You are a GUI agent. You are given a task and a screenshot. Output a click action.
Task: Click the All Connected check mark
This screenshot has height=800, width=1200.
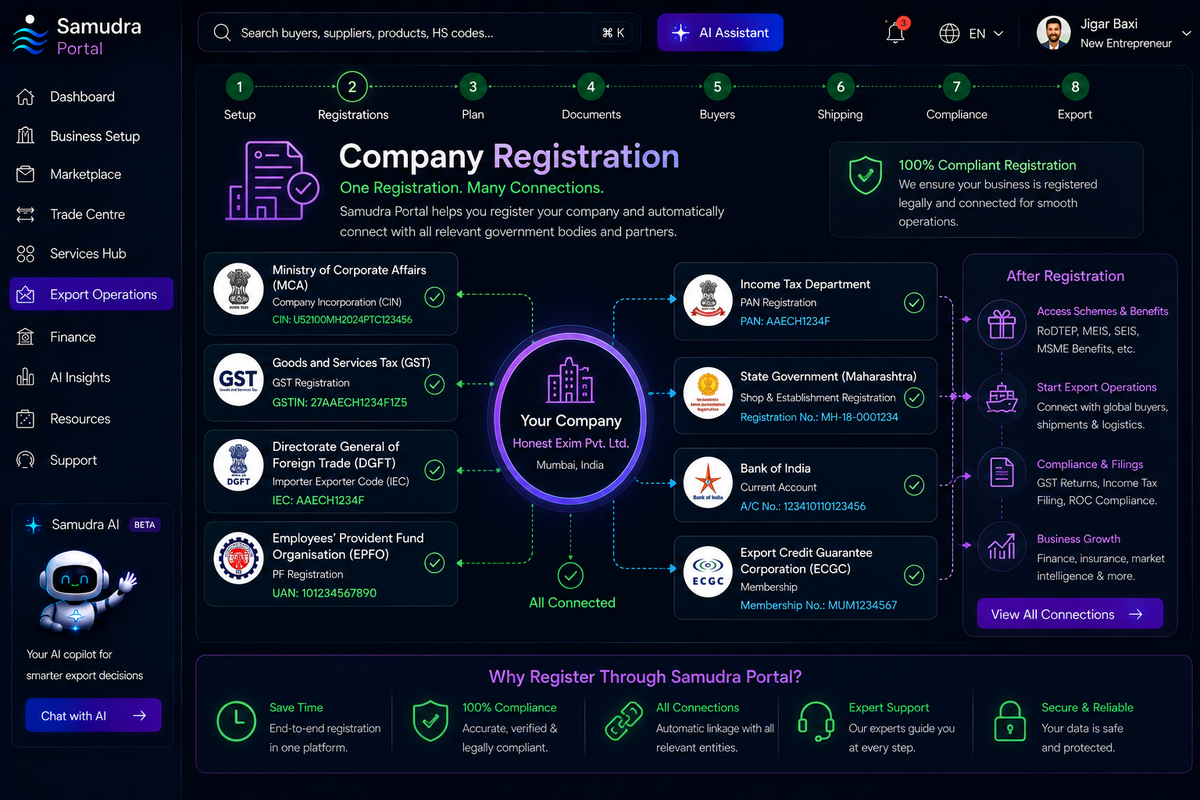tap(570, 575)
